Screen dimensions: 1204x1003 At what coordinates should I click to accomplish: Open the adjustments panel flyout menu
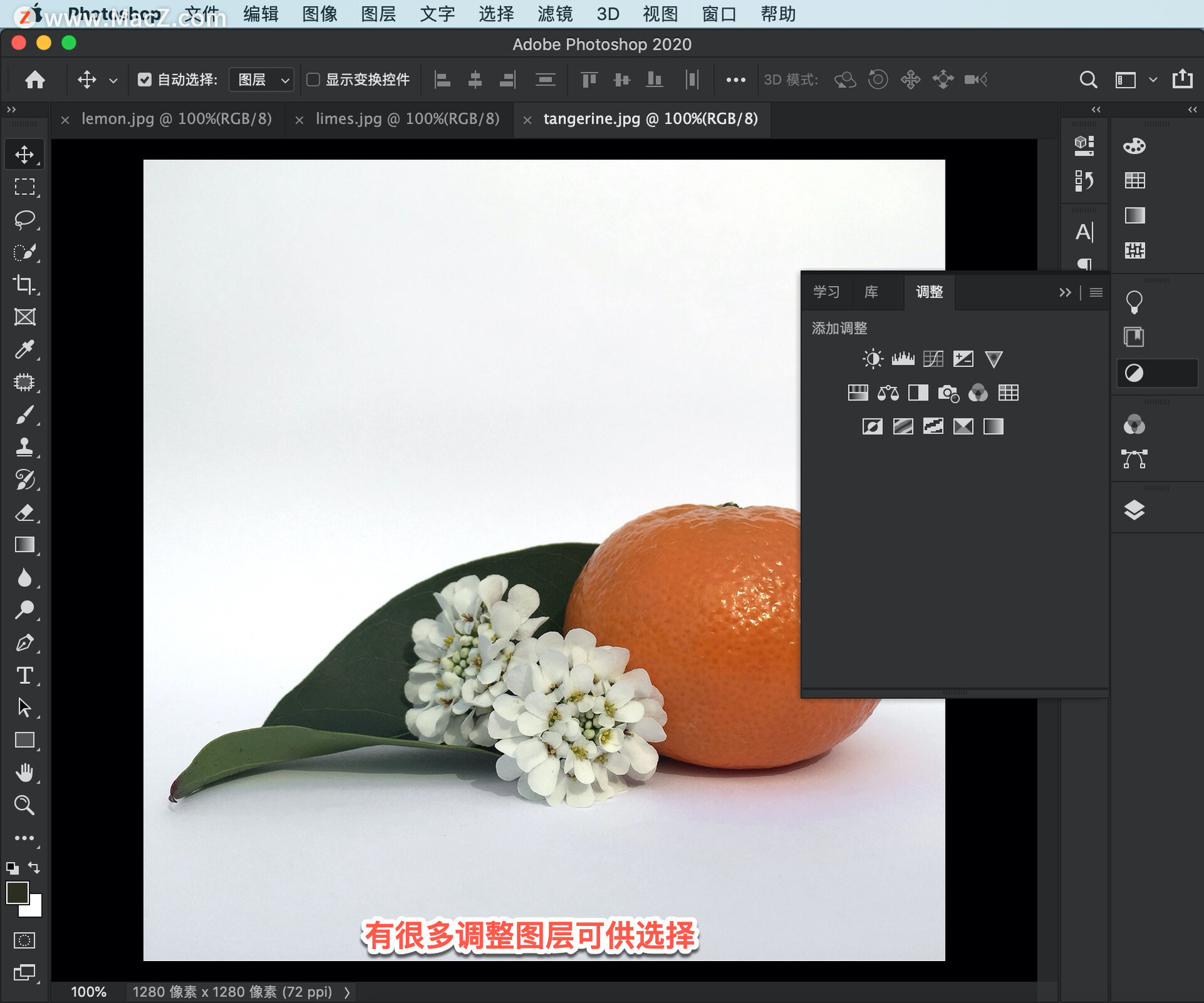pyautogui.click(x=1096, y=292)
